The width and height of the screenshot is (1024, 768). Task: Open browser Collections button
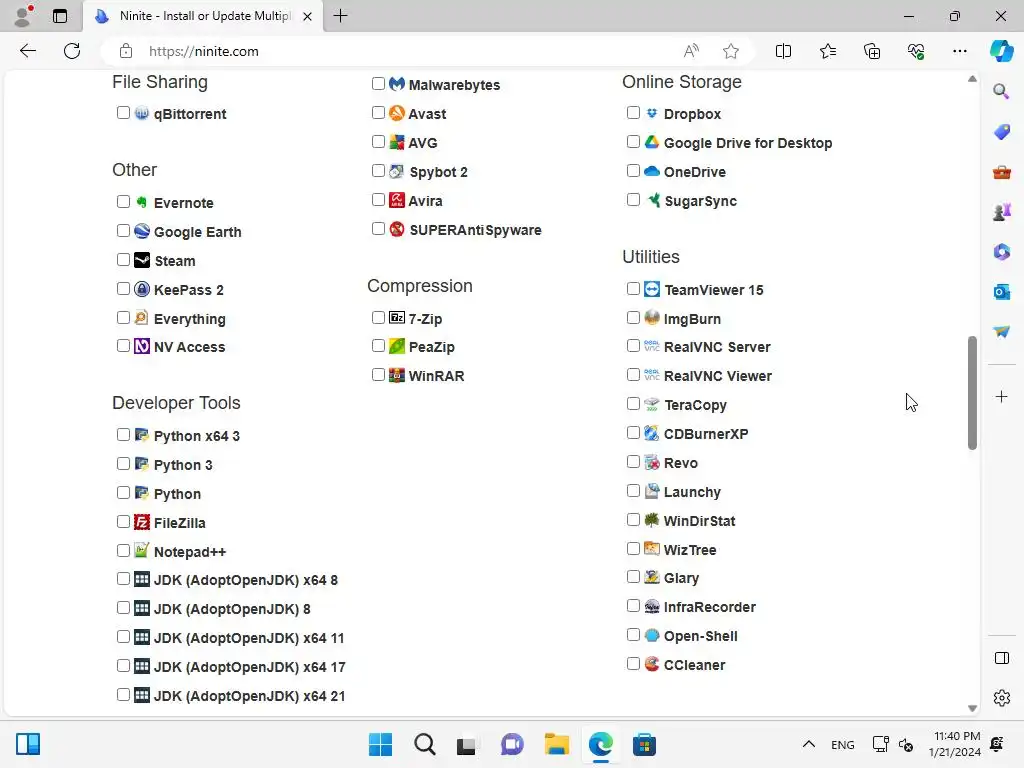click(x=872, y=51)
